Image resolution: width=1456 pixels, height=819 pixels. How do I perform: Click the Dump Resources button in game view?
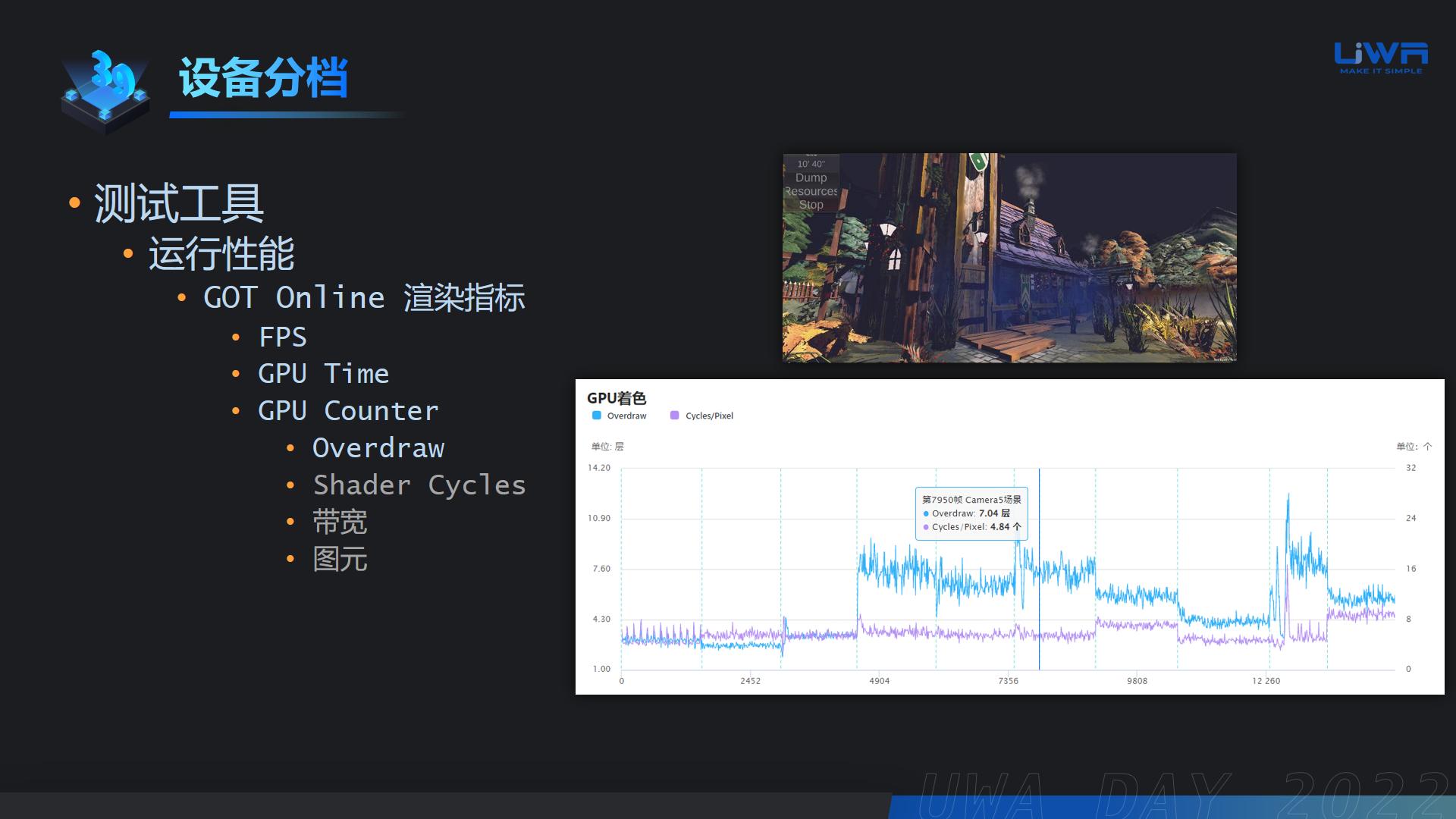coord(811,184)
